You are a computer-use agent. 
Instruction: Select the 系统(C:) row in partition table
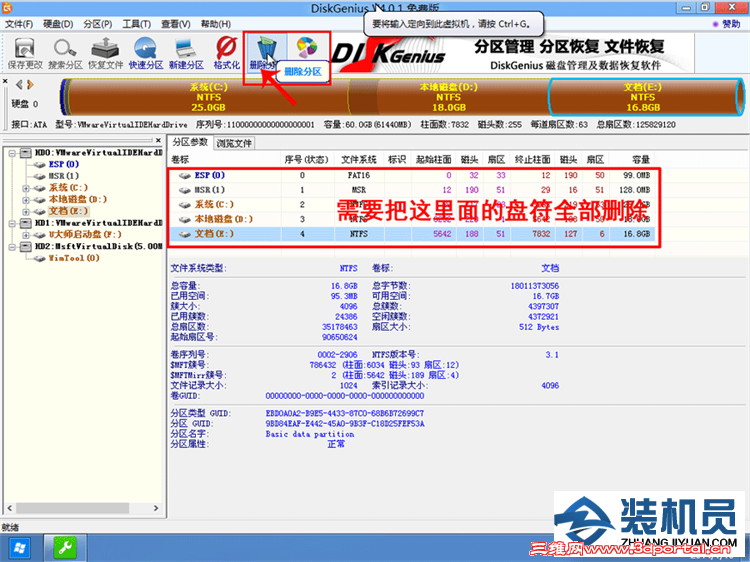[x=413, y=205]
